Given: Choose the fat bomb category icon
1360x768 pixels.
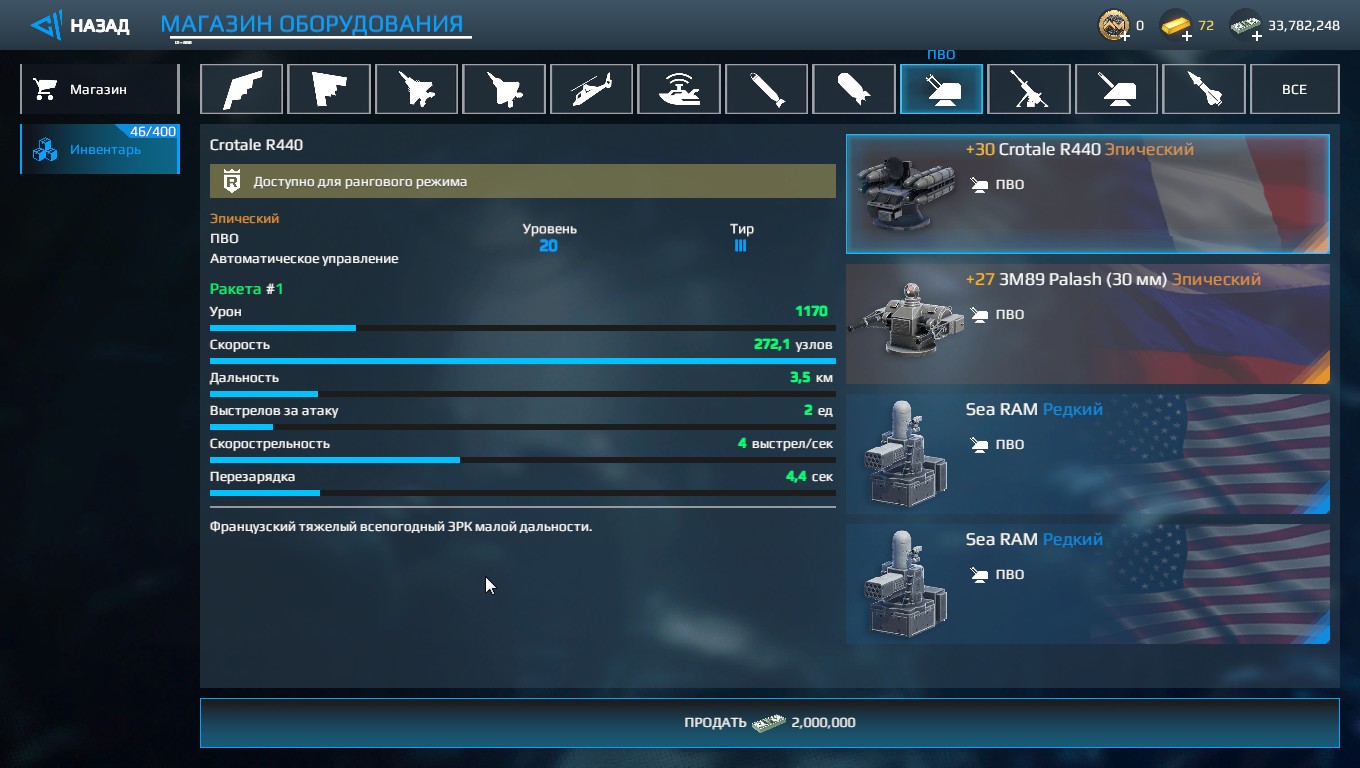Looking at the screenshot, I should coord(854,89).
